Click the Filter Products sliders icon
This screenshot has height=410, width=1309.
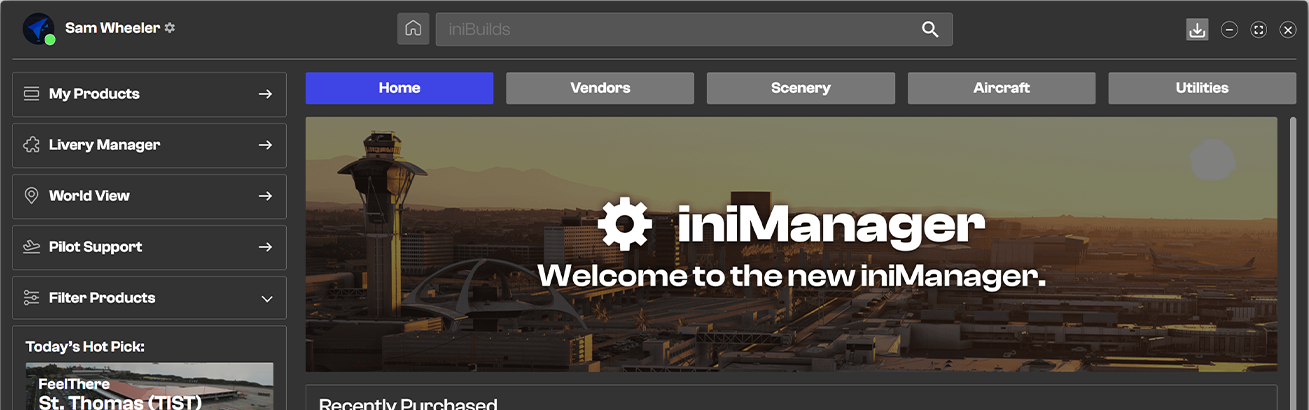click(x=31, y=298)
